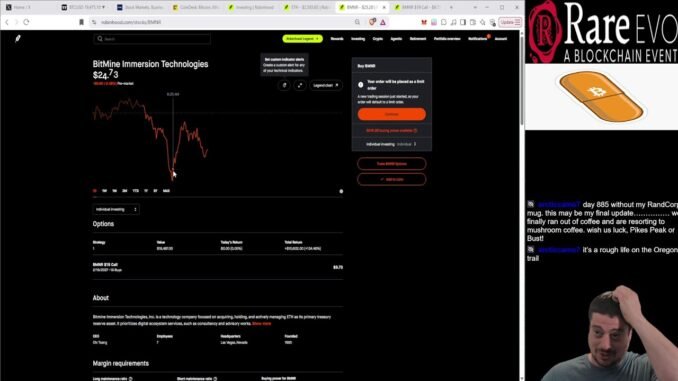Open Notifications in top navigation

(x=478, y=39)
